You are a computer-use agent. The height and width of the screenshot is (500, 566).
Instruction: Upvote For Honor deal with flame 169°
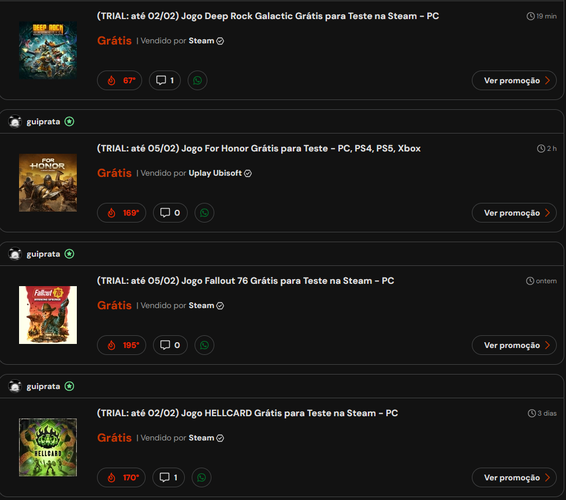122,213
